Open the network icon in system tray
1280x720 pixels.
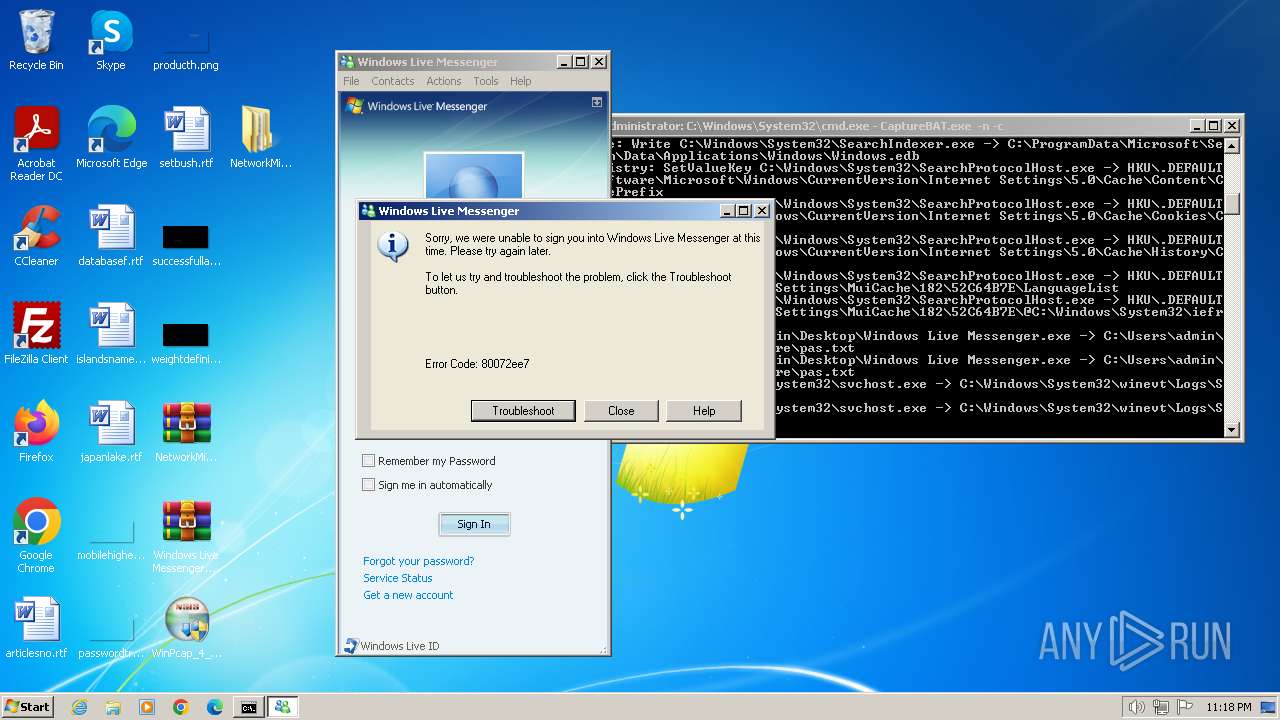point(1161,707)
